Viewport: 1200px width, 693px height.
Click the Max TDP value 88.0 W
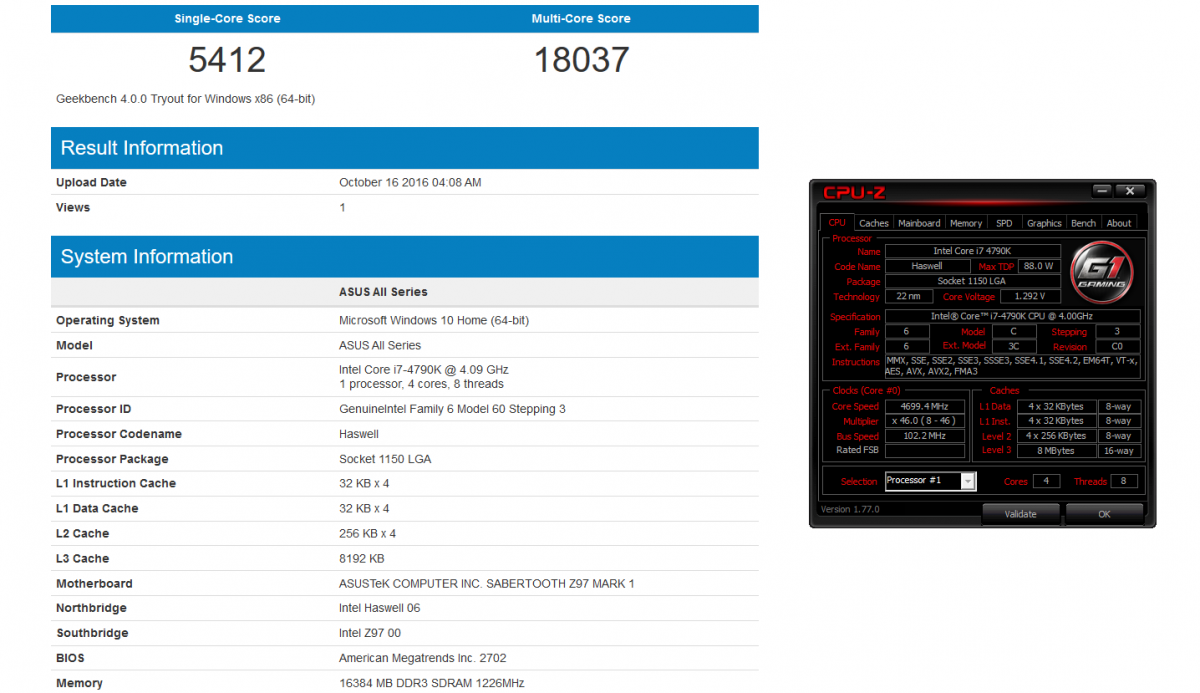click(1039, 266)
